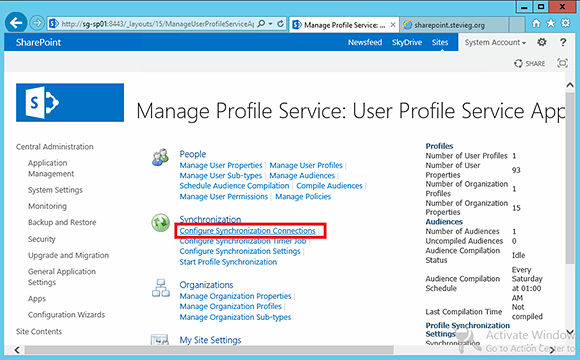580x360 pixels.
Task: Click the SharePoint help question mark
Action: click(563, 42)
